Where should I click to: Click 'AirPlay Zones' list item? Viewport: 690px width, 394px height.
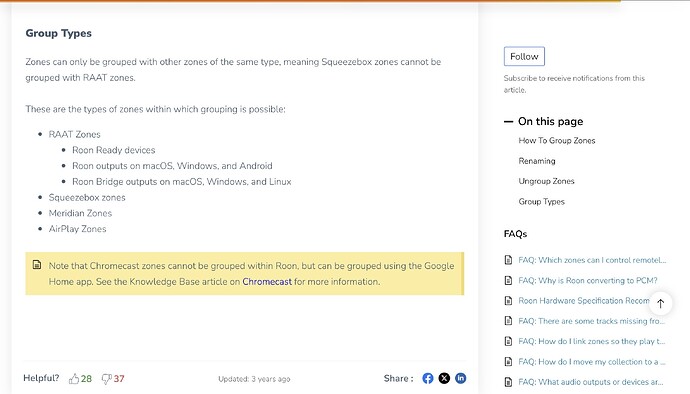pos(77,229)
